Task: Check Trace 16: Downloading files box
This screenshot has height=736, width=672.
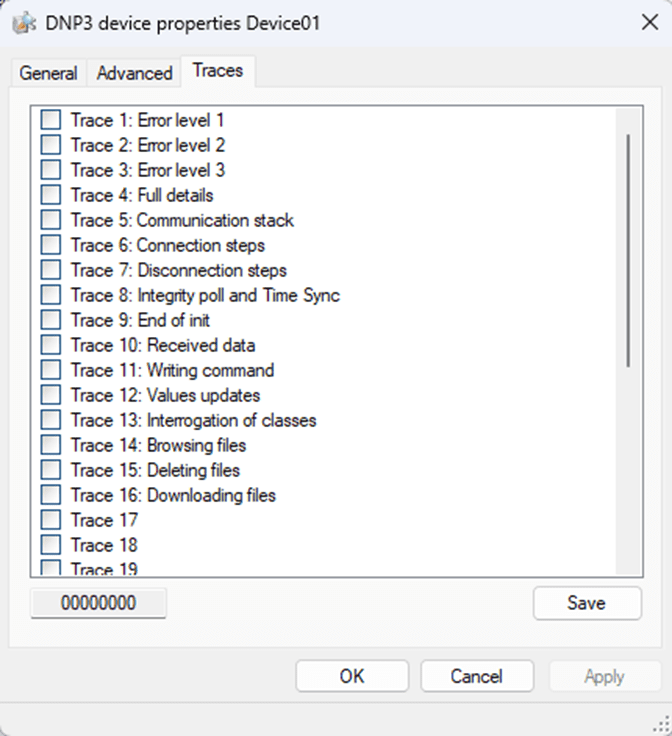Action: pyautogui.click(x=51, y=495)
